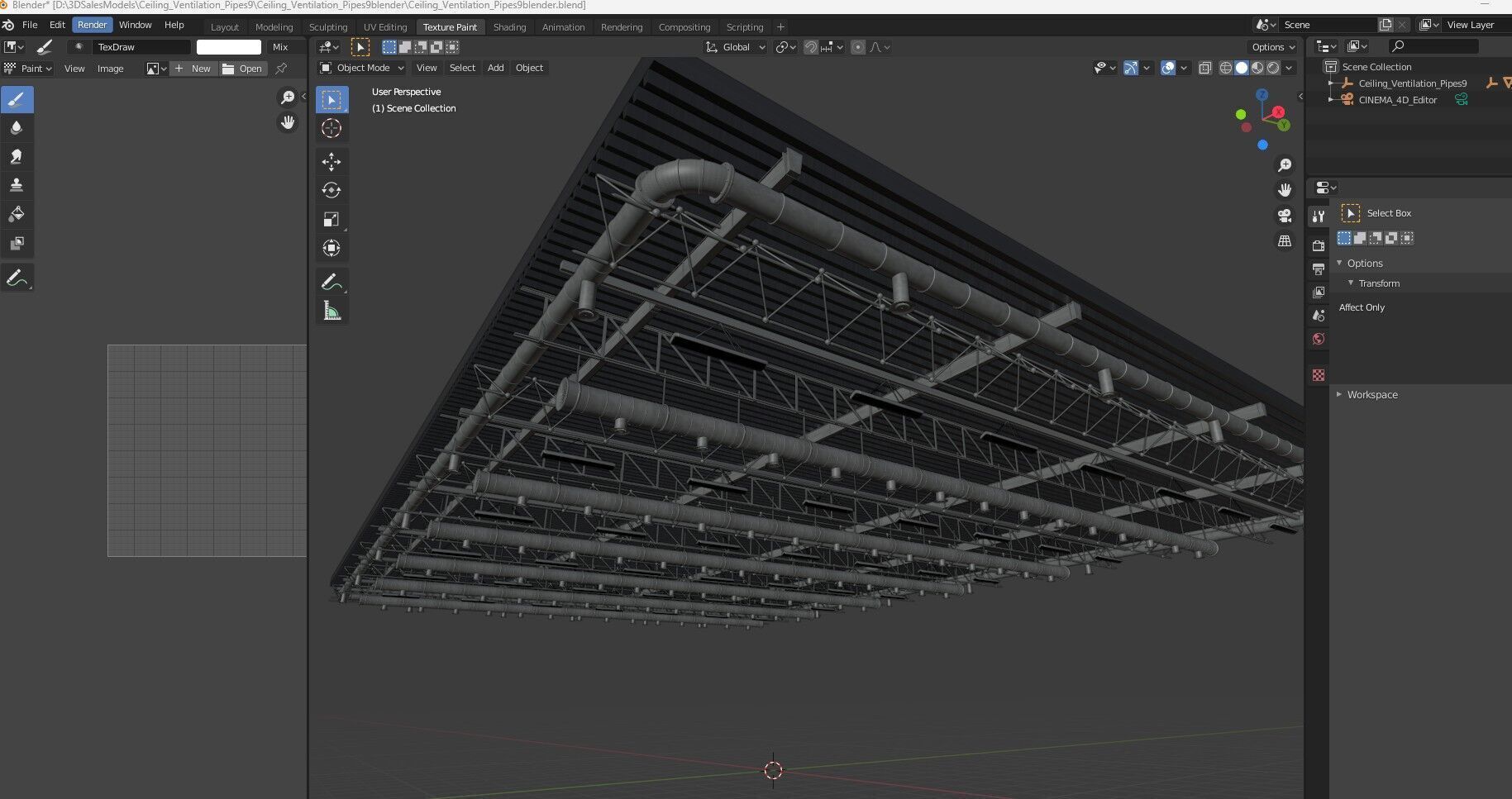The width and height of the screenshot is (1512, 799).
Task: Choose the Rotate tool
Action: (331, 190)
